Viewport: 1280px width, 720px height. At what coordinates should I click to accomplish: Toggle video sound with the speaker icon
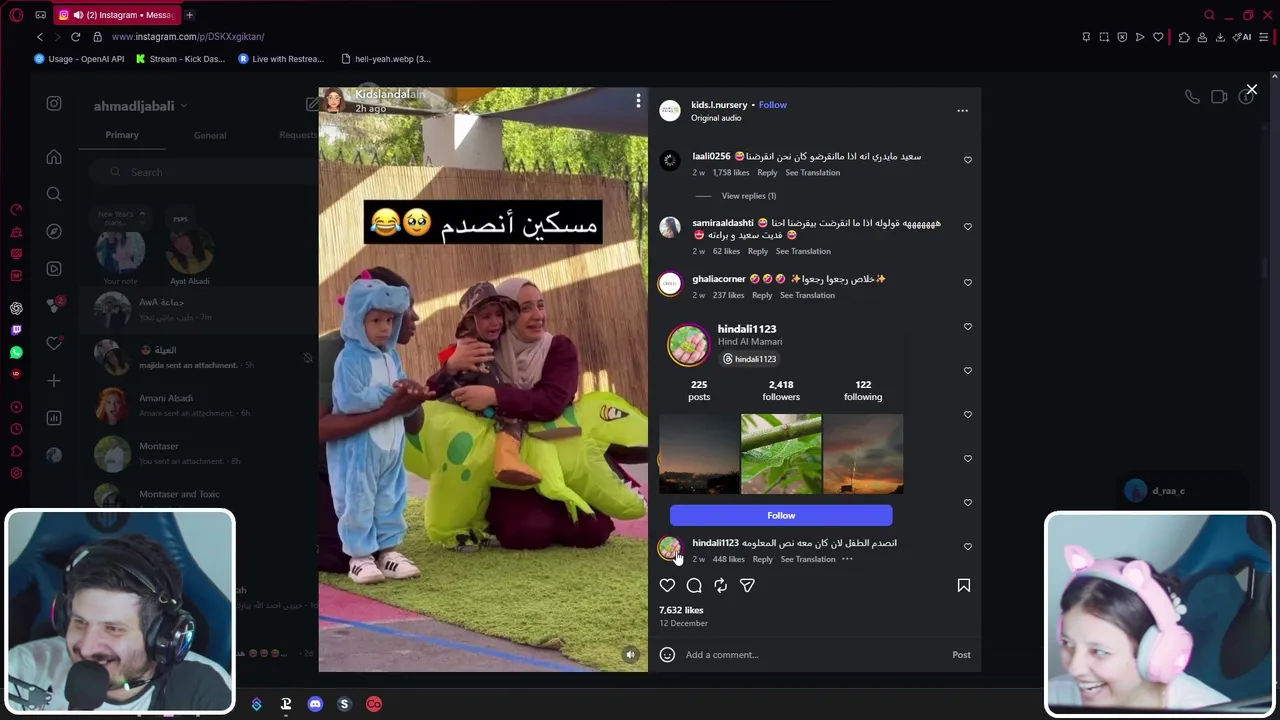(630, 655)
